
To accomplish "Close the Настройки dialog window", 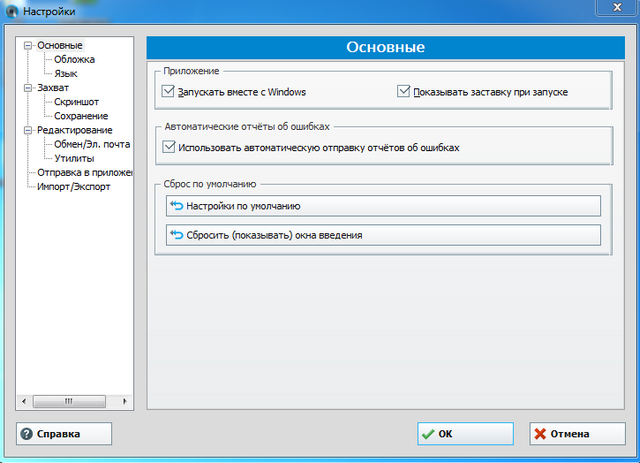I will 610,8.
